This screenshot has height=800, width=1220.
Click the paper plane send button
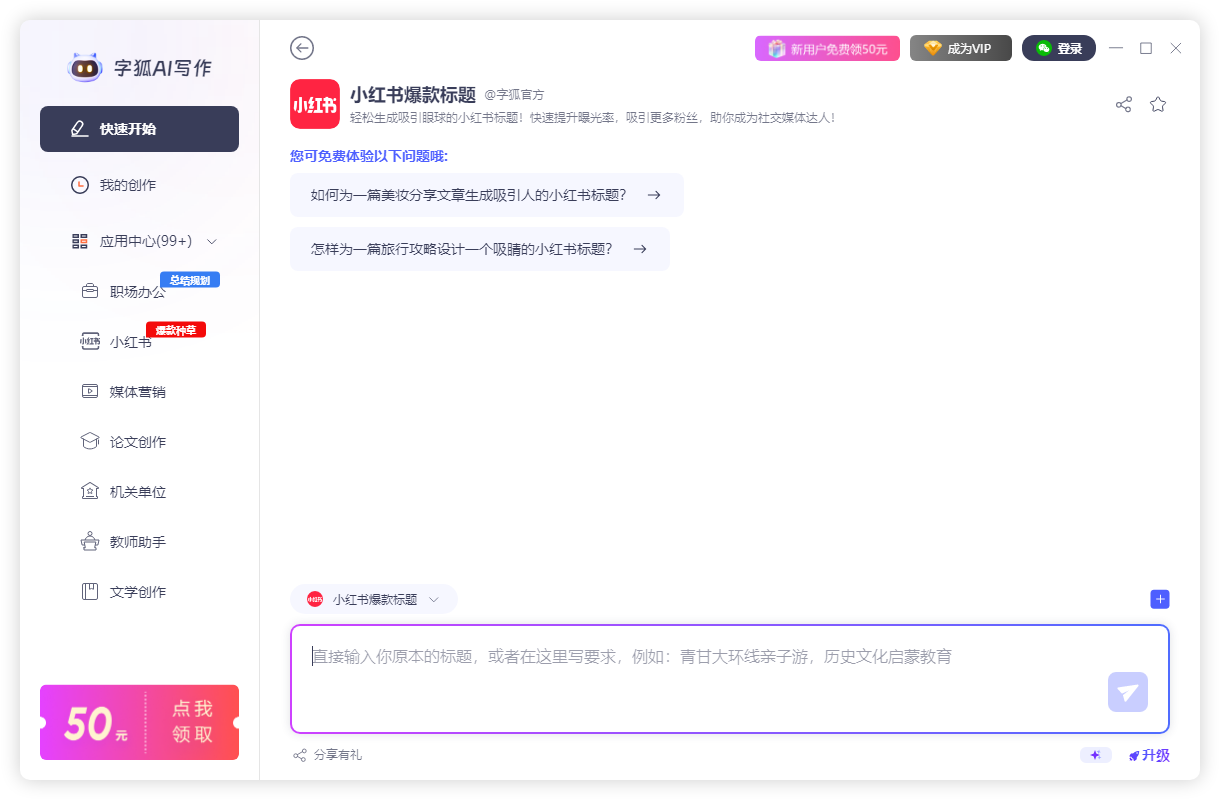pyautogui.click(x=1127, y=692)
